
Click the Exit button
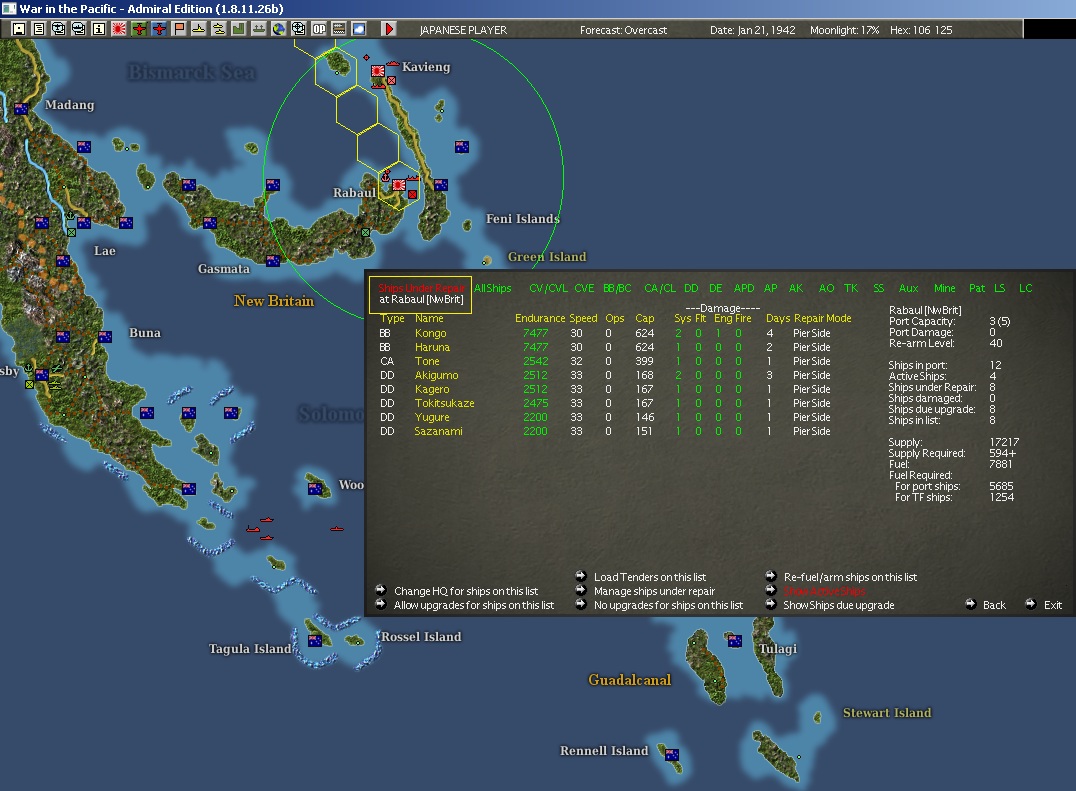pos(1053,605)
